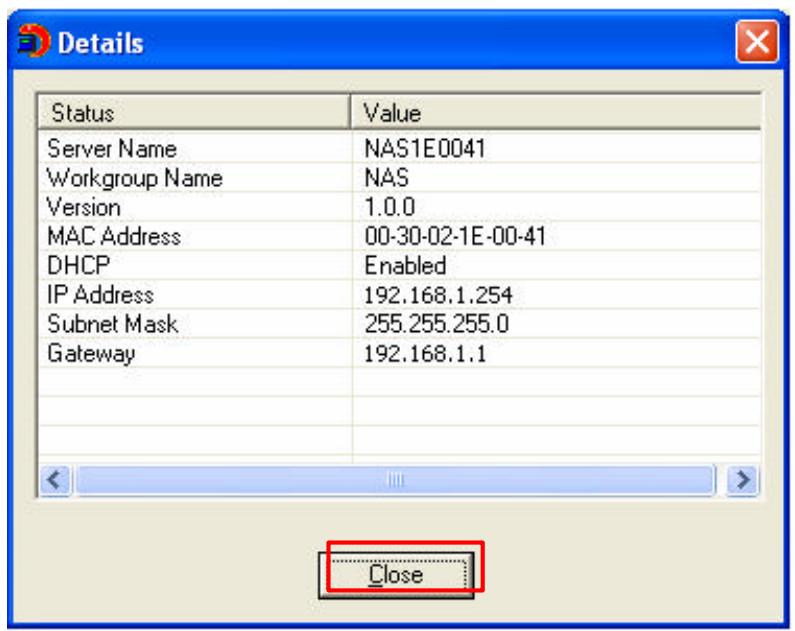Click the value NAS1E0041

[425, 149]
